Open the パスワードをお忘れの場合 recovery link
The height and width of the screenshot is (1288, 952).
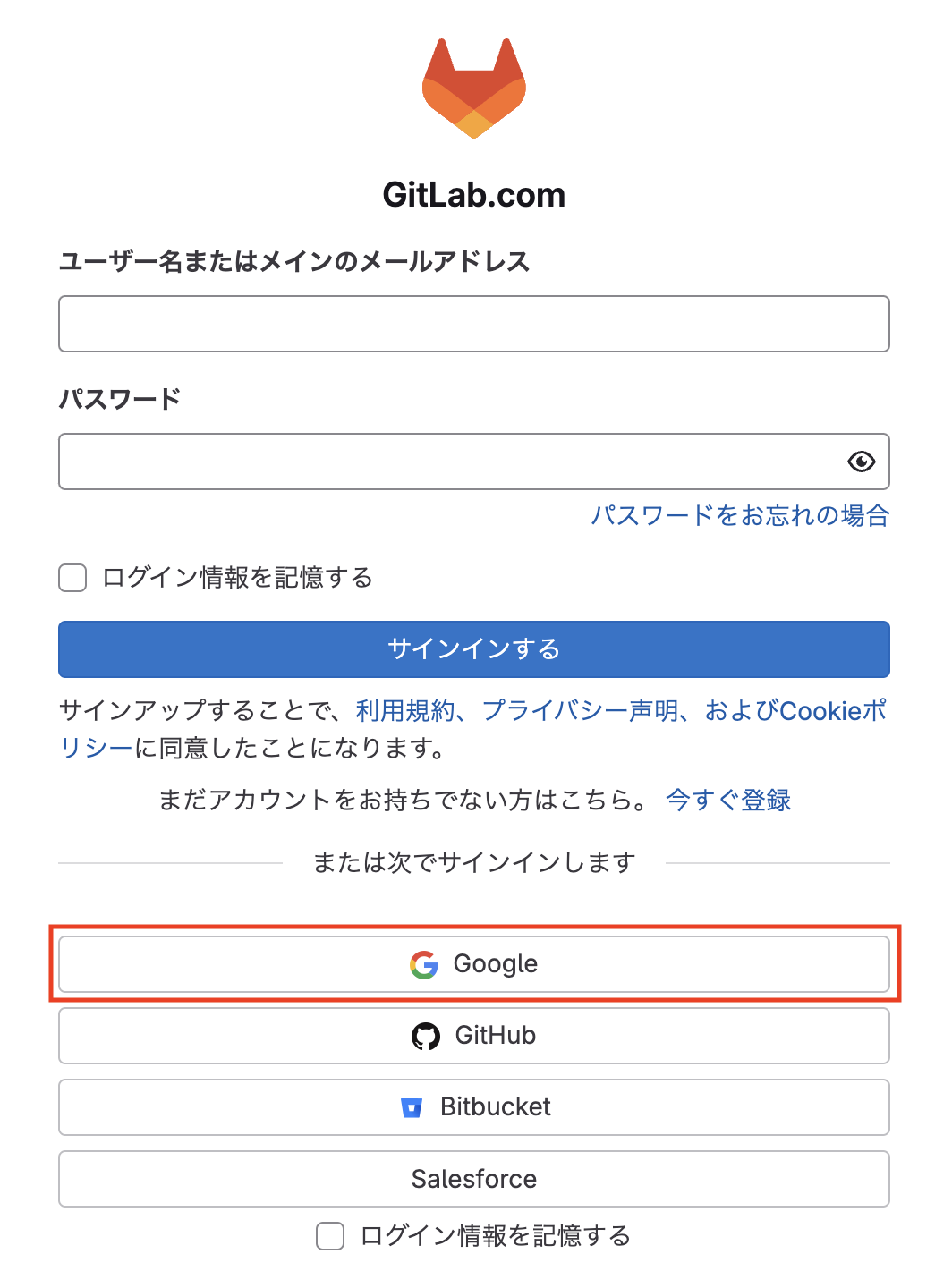(x=740, y=516)
